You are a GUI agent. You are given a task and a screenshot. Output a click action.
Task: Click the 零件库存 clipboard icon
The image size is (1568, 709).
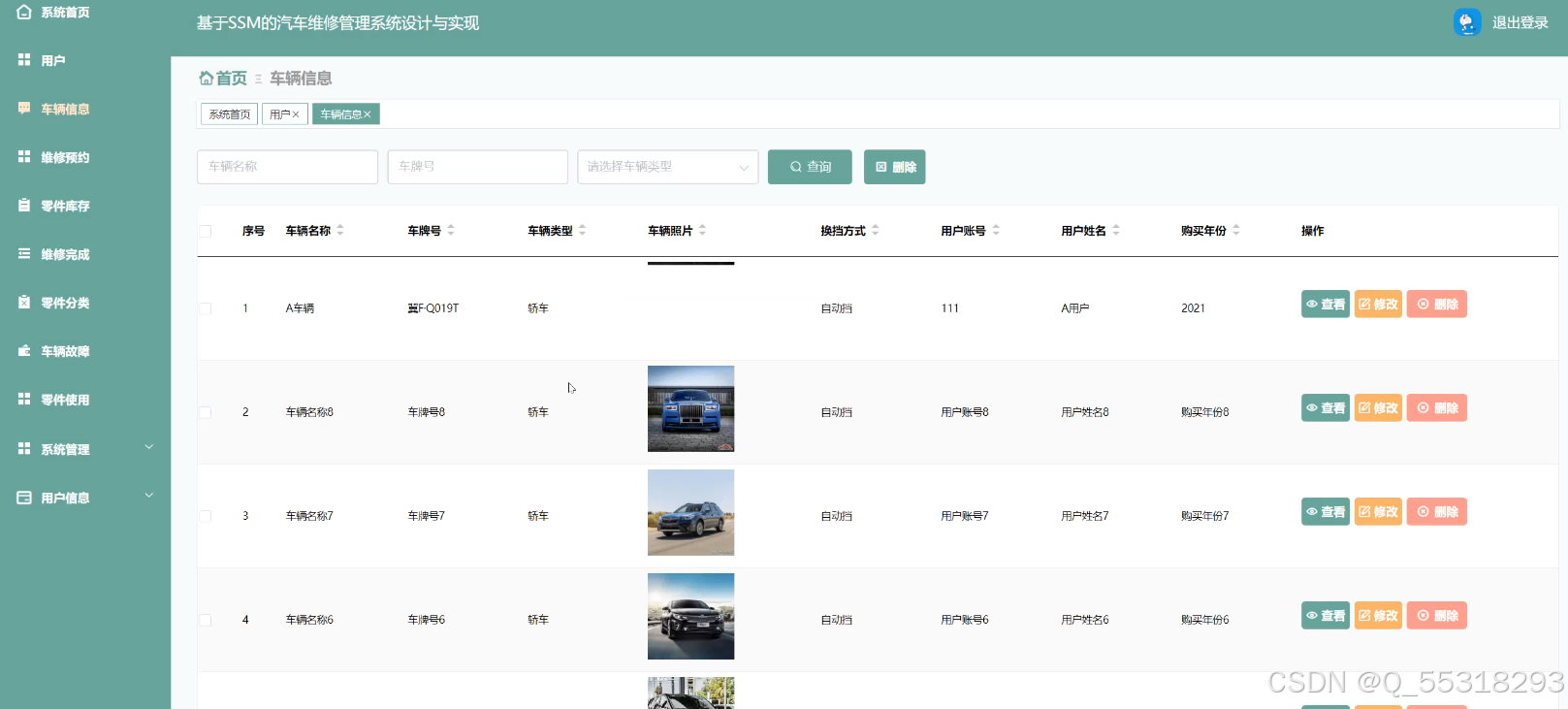[x=24, y=206]
